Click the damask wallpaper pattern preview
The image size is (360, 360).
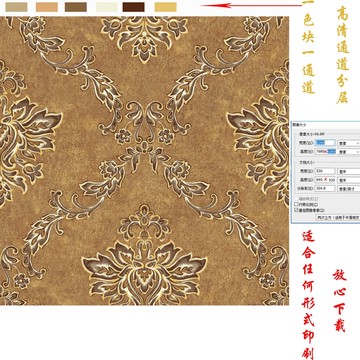144,161
